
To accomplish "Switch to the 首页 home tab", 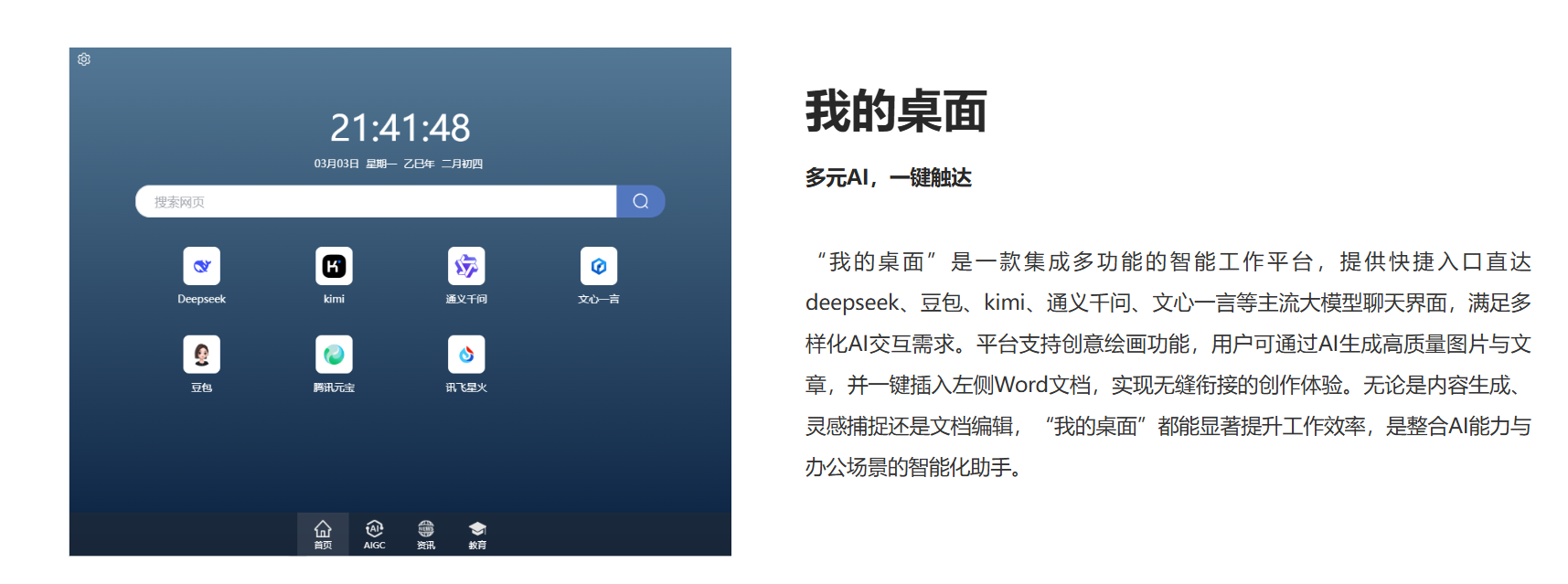I will click(323, 535).
